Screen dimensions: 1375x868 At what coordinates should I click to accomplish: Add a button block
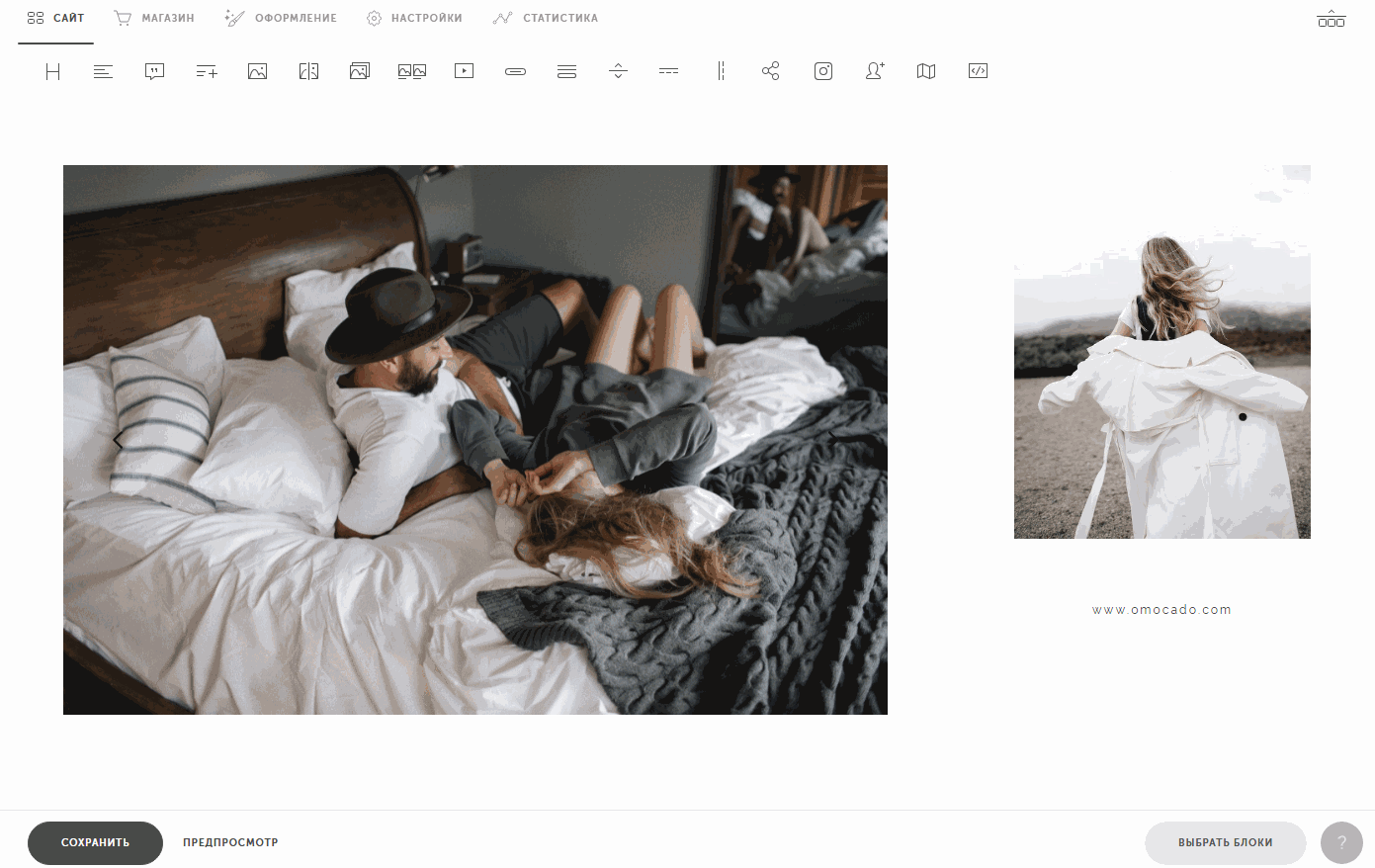point(516,71)
